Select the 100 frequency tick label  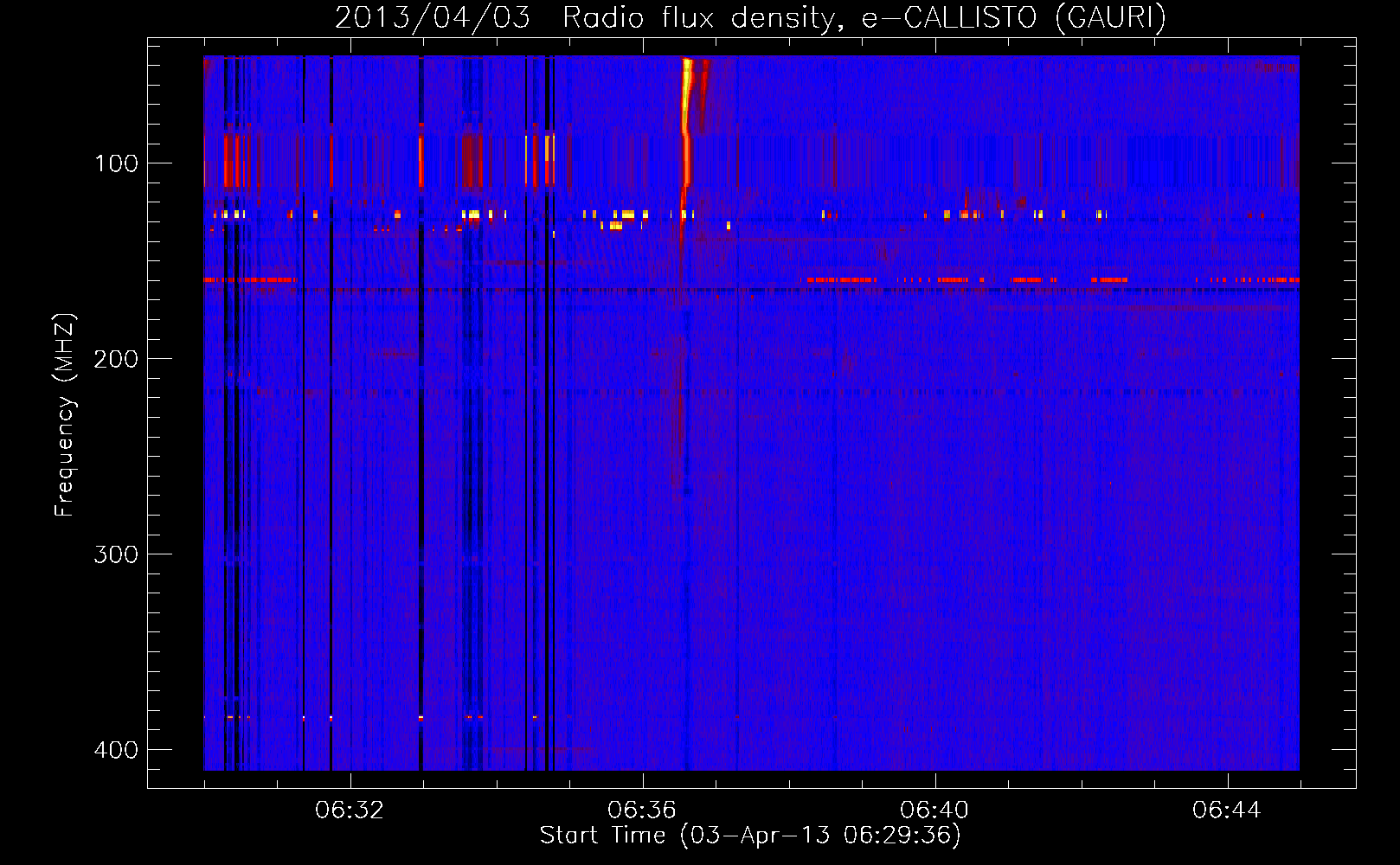tap(116, 163)
